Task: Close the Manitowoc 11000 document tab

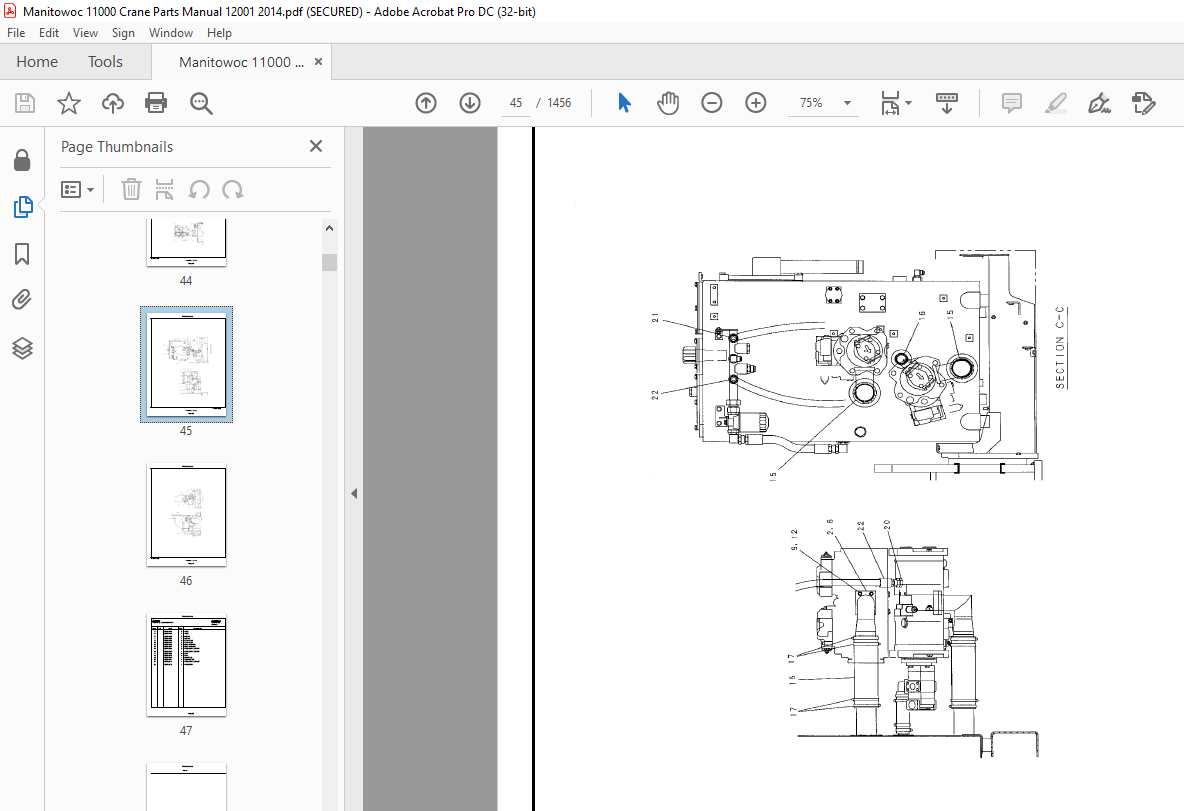Action: pyautogui.click(x=319, y=62)
